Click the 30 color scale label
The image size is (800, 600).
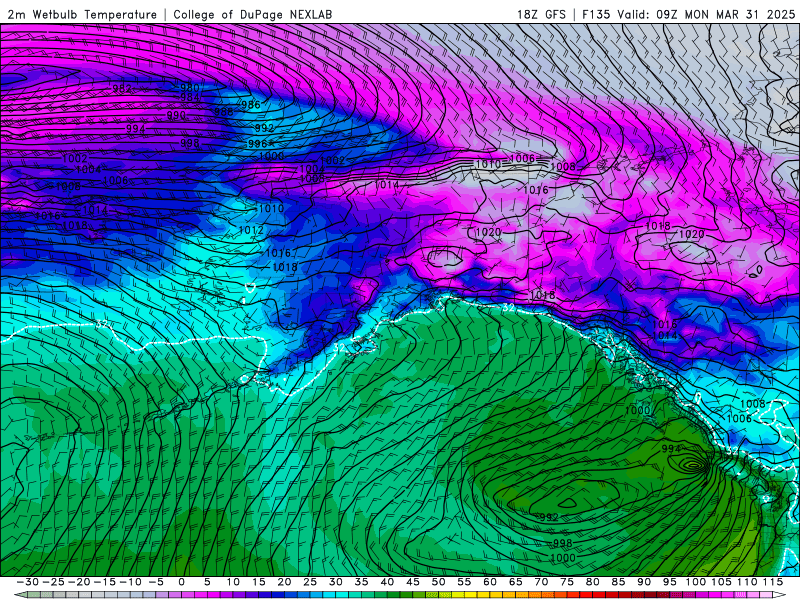(335, 582)
